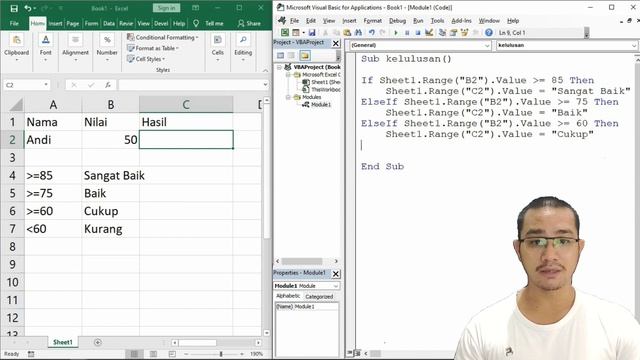640x360 pixels.
Task: Toggle Design Mode in VBA toolbar
Action: (x=429, y=33)
